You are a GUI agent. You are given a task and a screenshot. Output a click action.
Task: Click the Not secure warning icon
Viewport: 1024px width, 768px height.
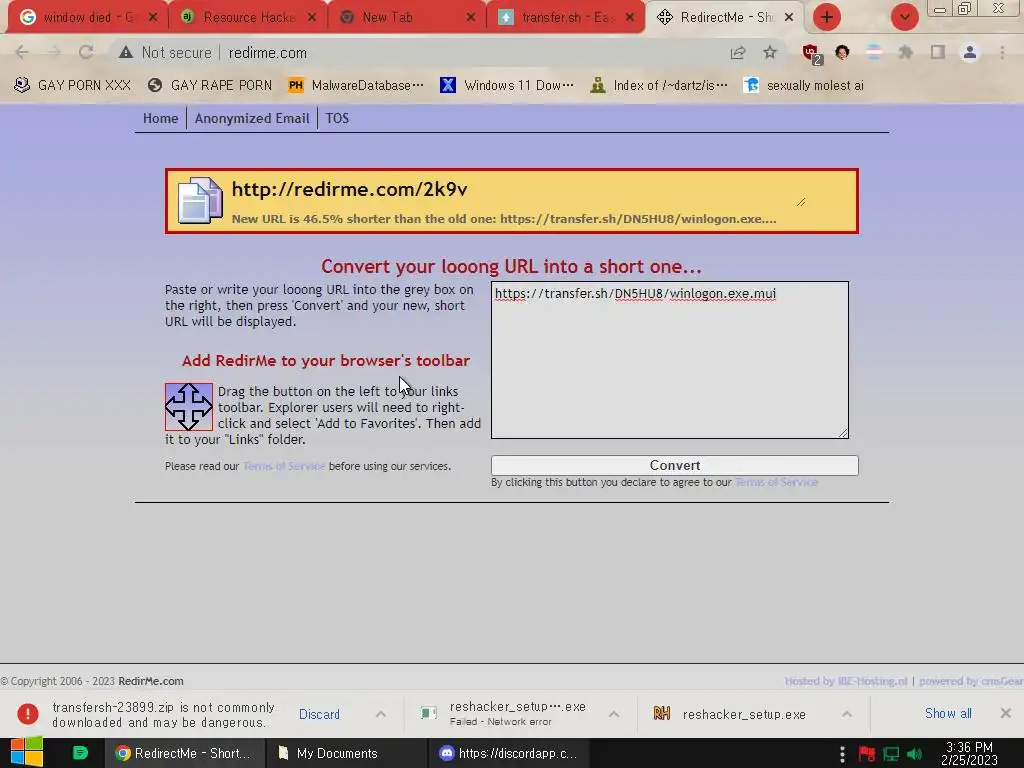126,52
